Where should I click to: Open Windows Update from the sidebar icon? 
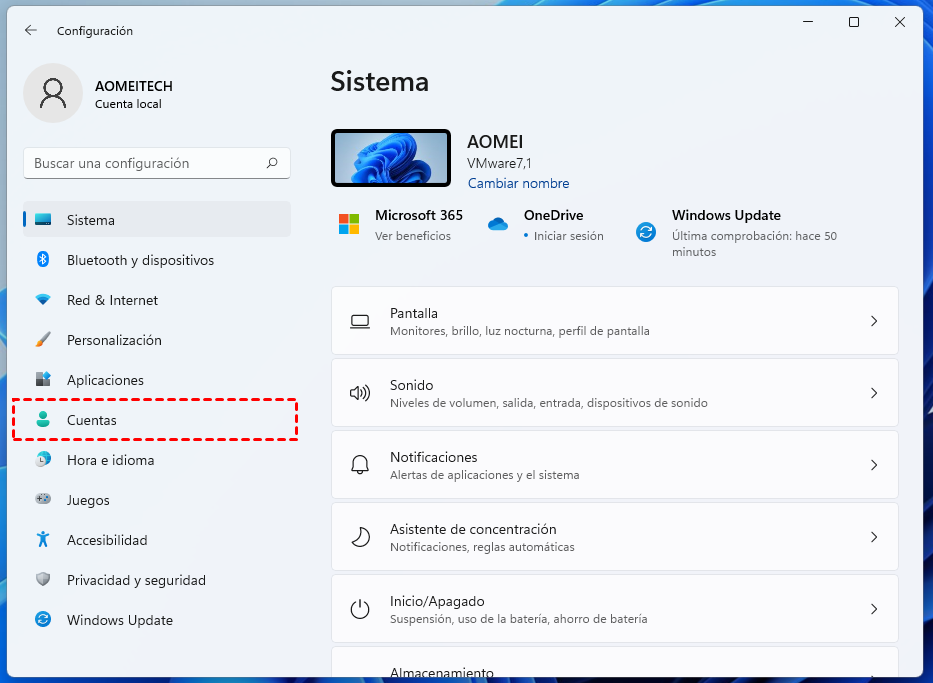(x=42, y=620)
